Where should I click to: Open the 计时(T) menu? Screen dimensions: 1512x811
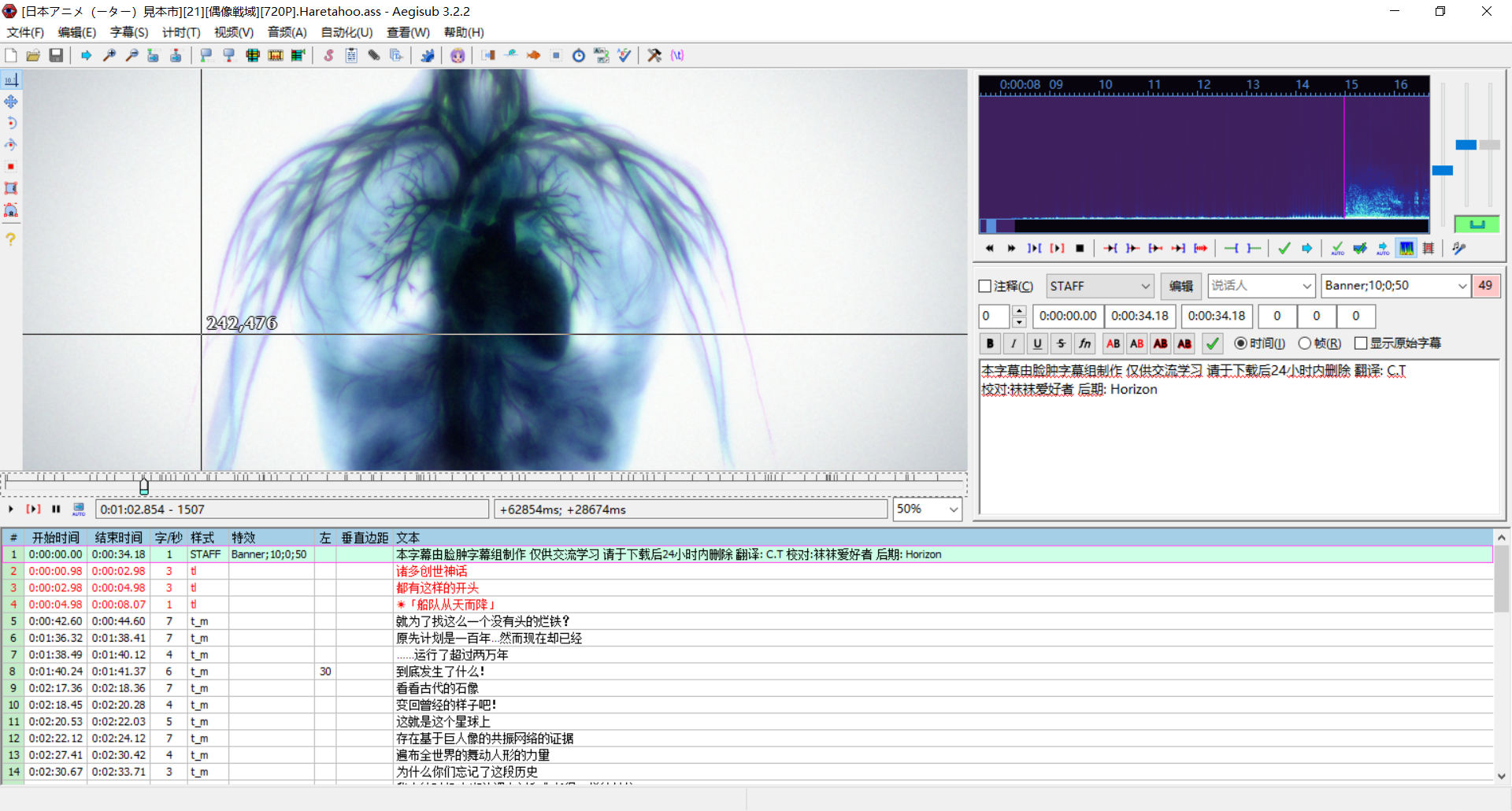pyautogui.click(x=181, y=32)
